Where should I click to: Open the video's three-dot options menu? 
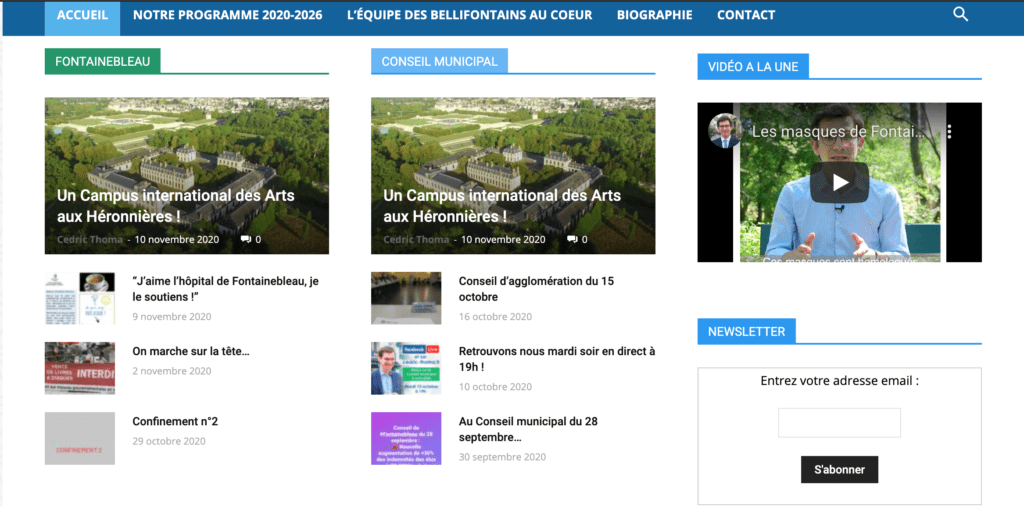pos(950,132)
